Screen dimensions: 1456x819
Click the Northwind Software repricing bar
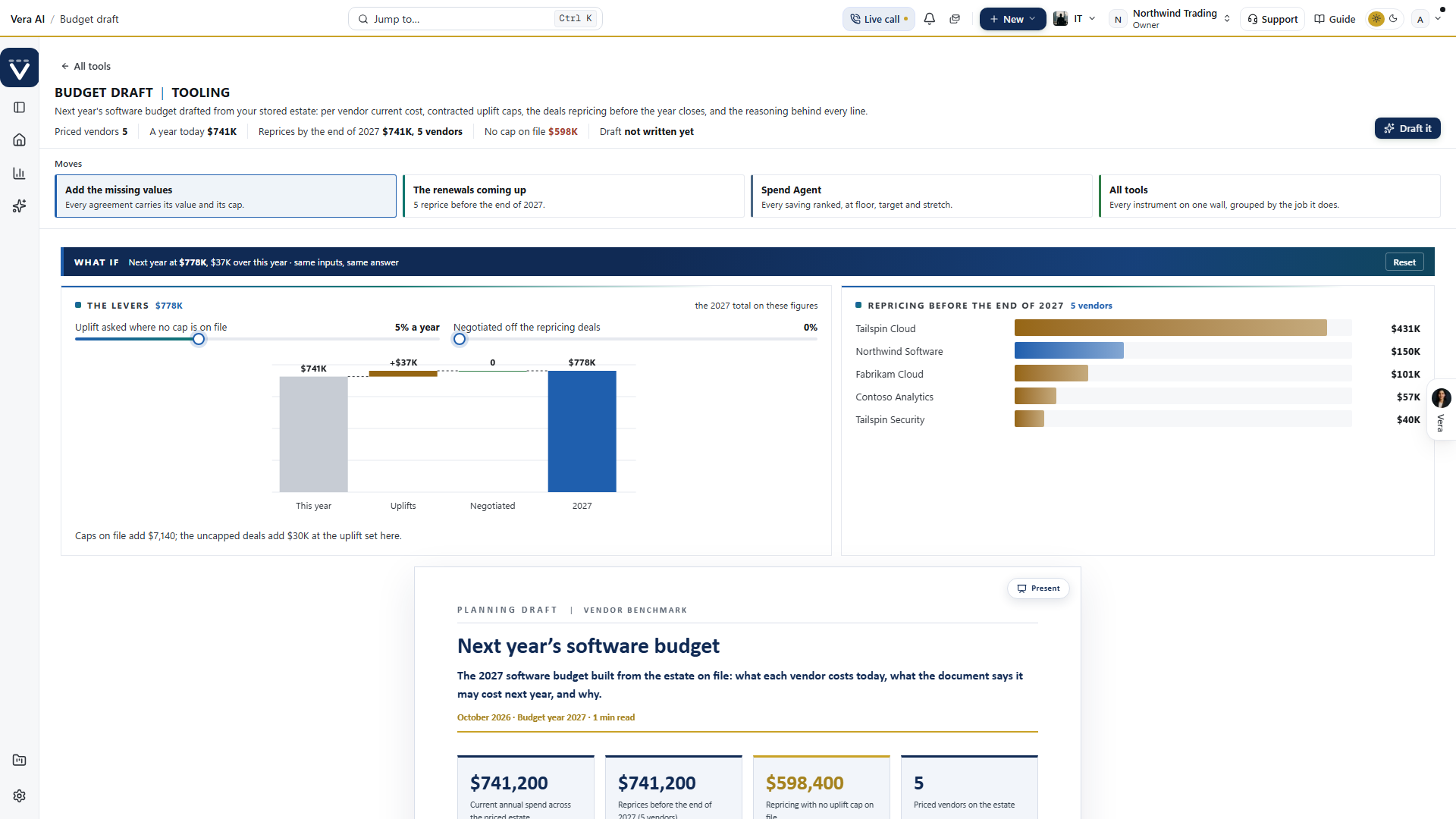[1069, 350]
